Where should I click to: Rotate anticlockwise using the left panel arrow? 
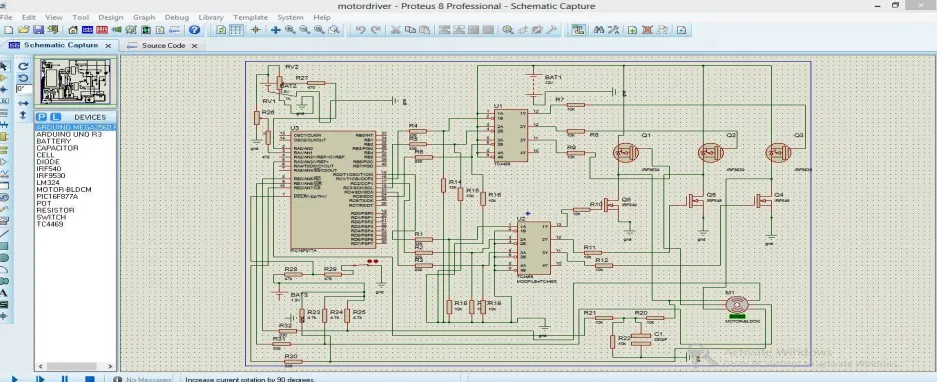[23, 78]
